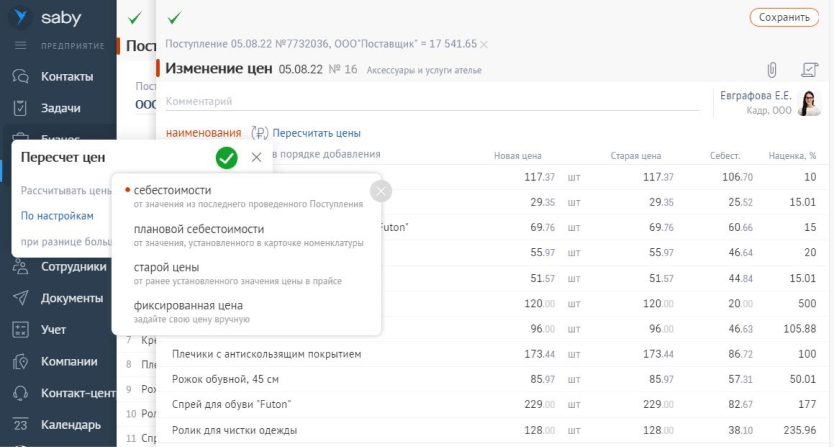Click the Документы paper plane icon
This screenshot has width=834, height=447.
[20, 298]
